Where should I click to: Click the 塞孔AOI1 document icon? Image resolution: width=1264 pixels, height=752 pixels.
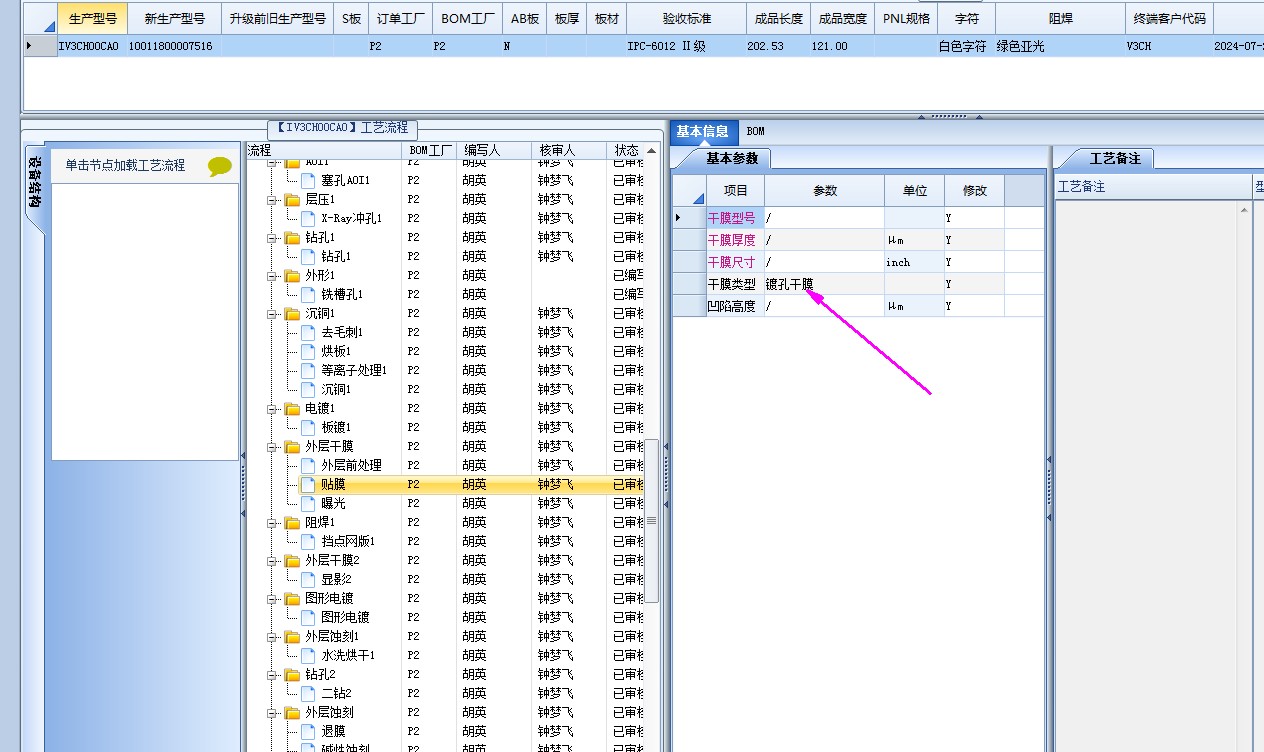click(x=308, y=180)
